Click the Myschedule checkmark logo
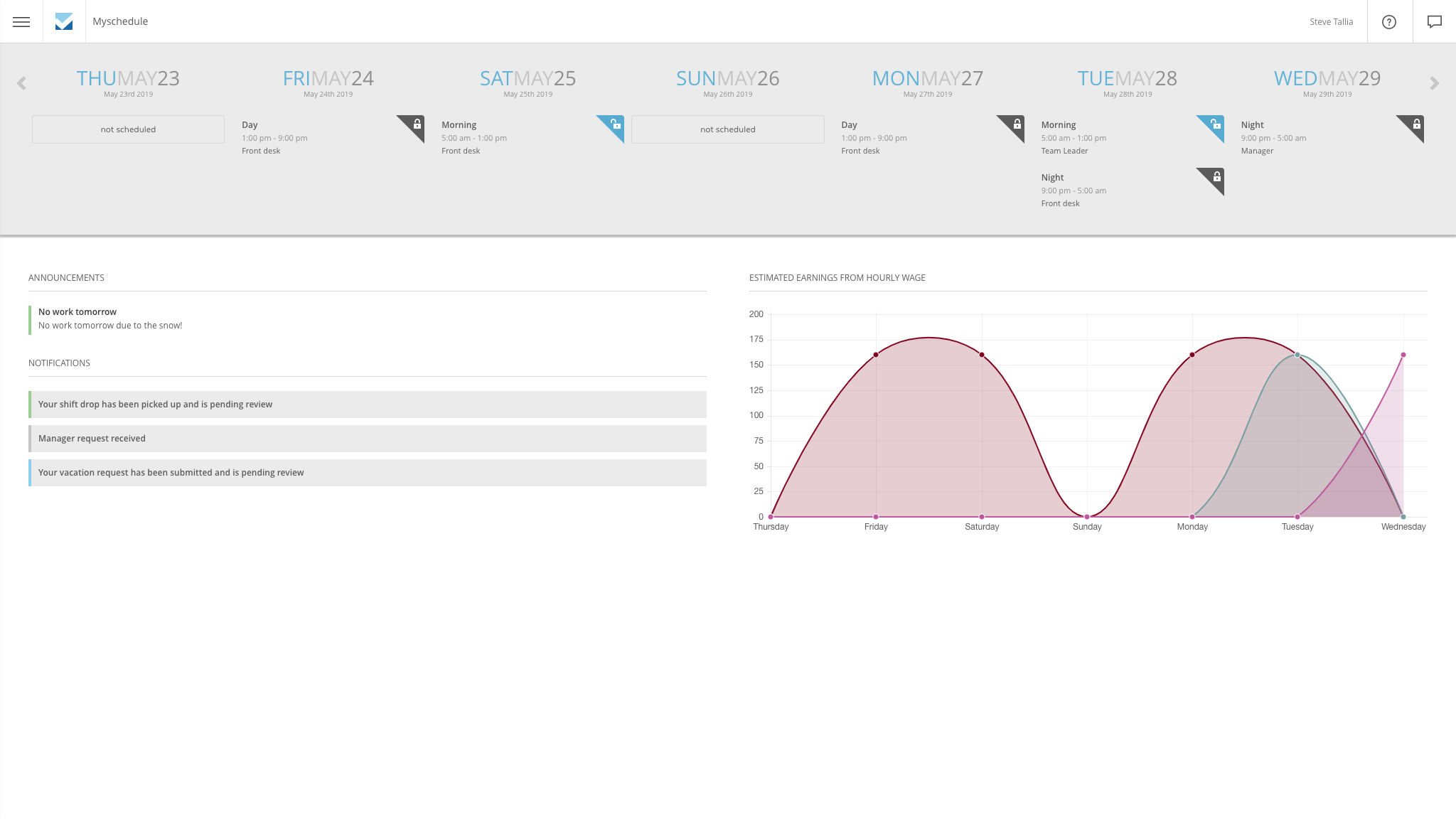The width and height of the screenshot is (1456, 819). coord(64,21)
